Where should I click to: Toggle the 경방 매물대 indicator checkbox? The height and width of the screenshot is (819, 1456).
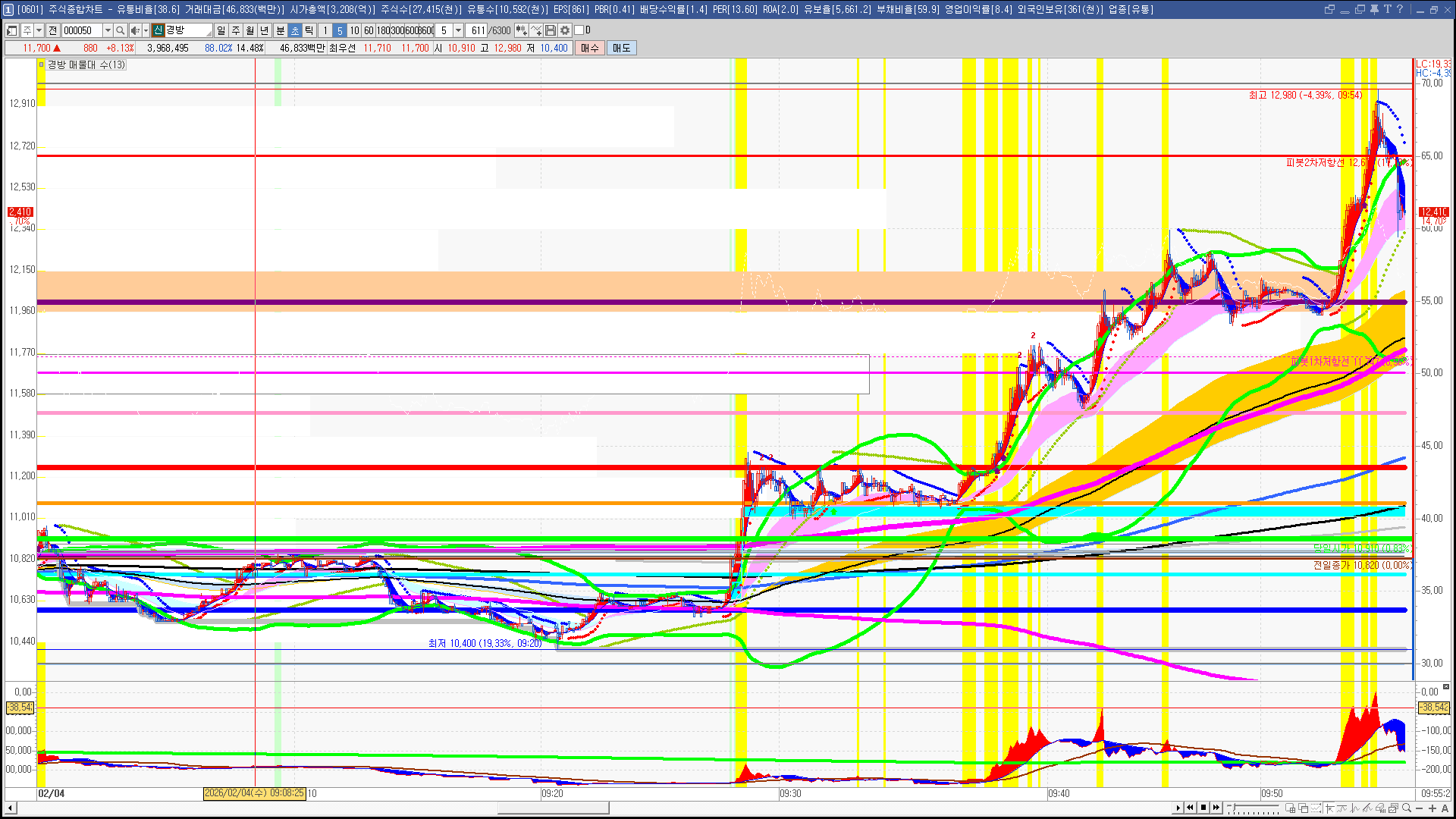[x=42, y=65]
